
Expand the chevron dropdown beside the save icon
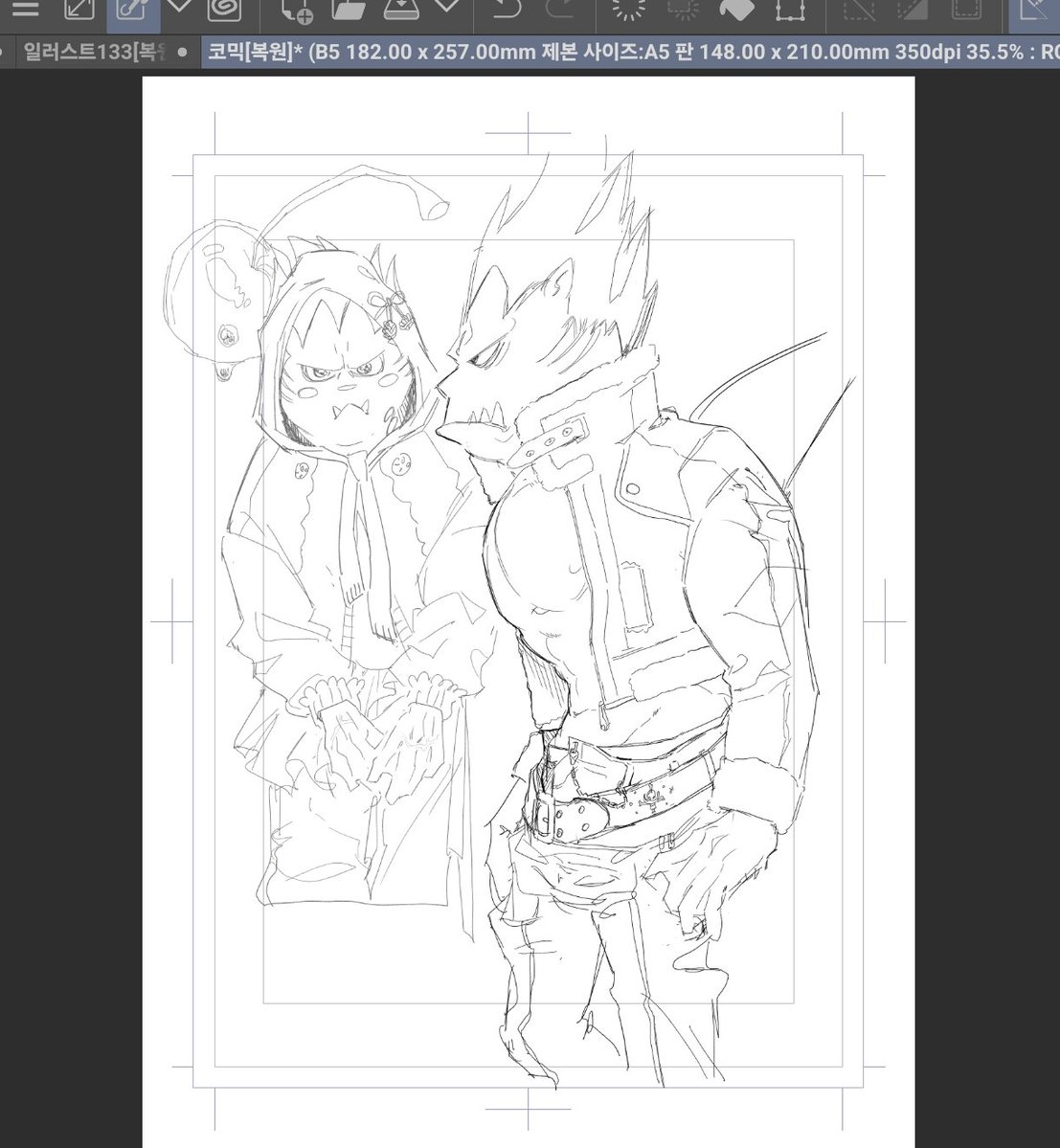(x=447, y=8)
